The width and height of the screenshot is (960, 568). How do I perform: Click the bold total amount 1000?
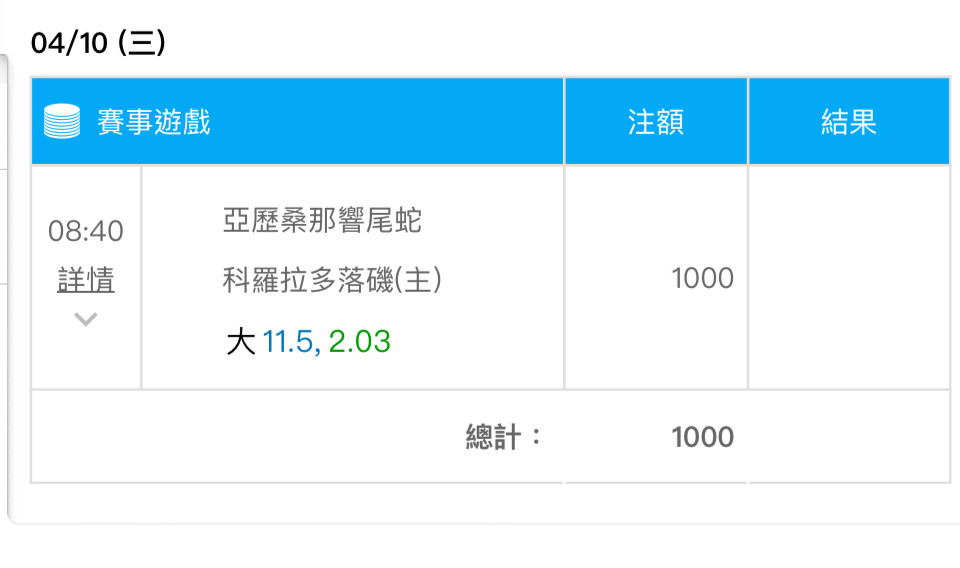click(702, 437)
